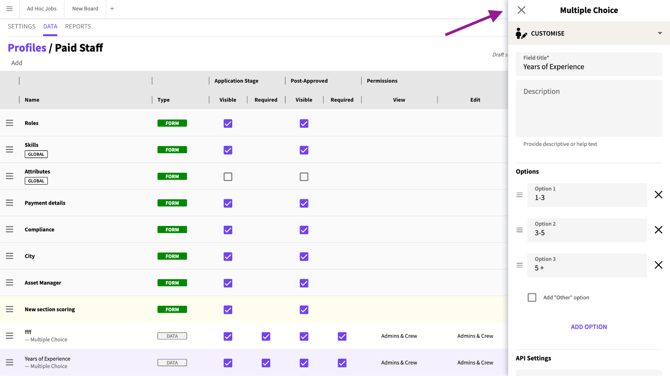Image resolution: width=670 pixels, height=376 pixels.
Task: Uncheck Years of Experience Application Required checkbox
Action: point(266,363)
